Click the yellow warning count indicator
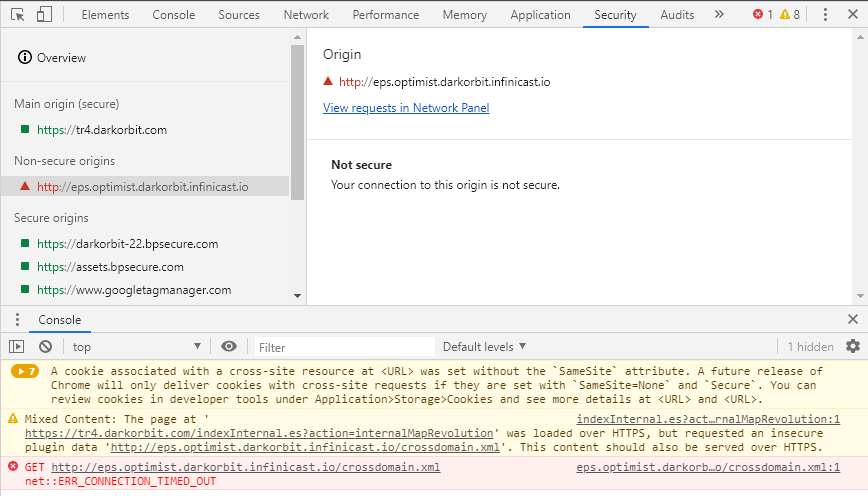The width and height of the screenshot is (868, 496). click(x=790, y=14)
